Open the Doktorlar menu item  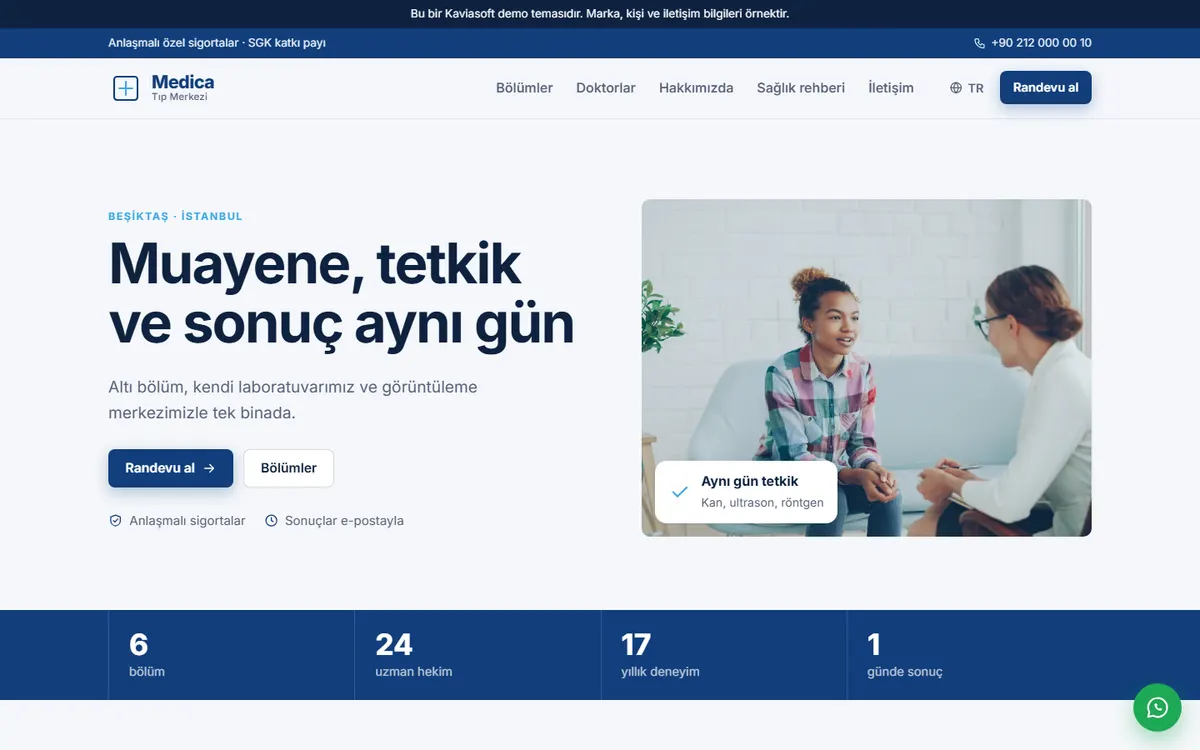coord(606,88)
